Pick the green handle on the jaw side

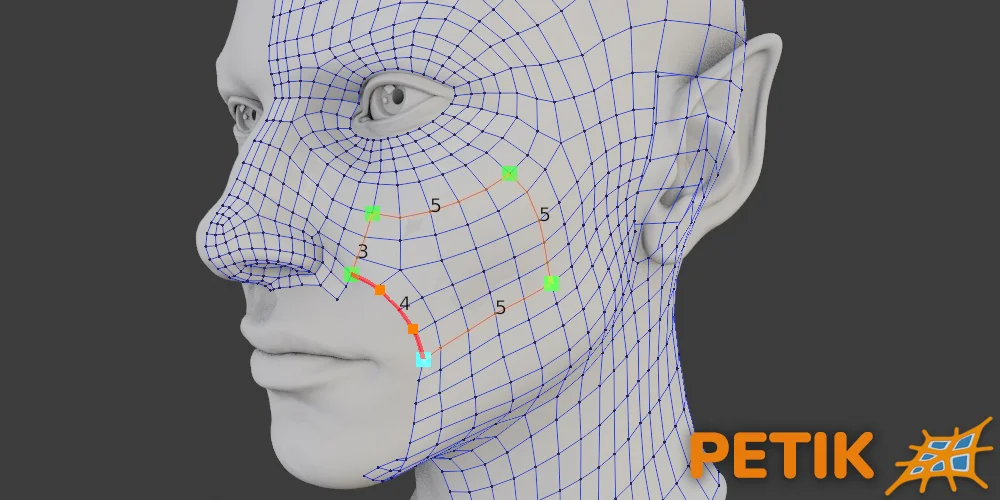pos(551,283)
